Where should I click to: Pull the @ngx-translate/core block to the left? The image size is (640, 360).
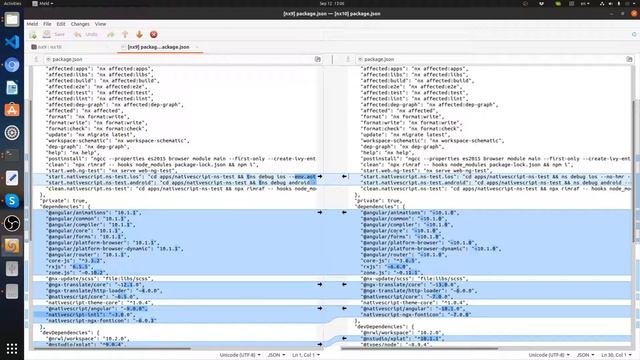[x=344, y=284]
